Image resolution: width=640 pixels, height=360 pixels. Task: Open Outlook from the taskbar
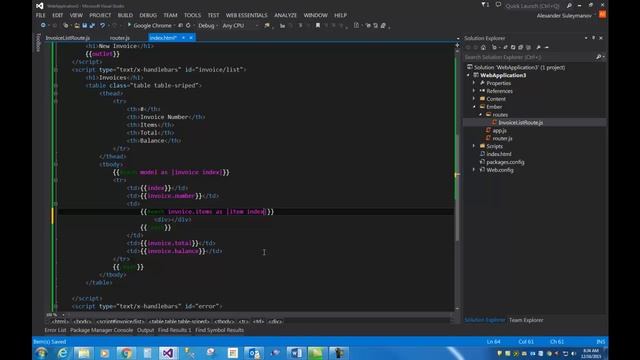tap(253, 353)
